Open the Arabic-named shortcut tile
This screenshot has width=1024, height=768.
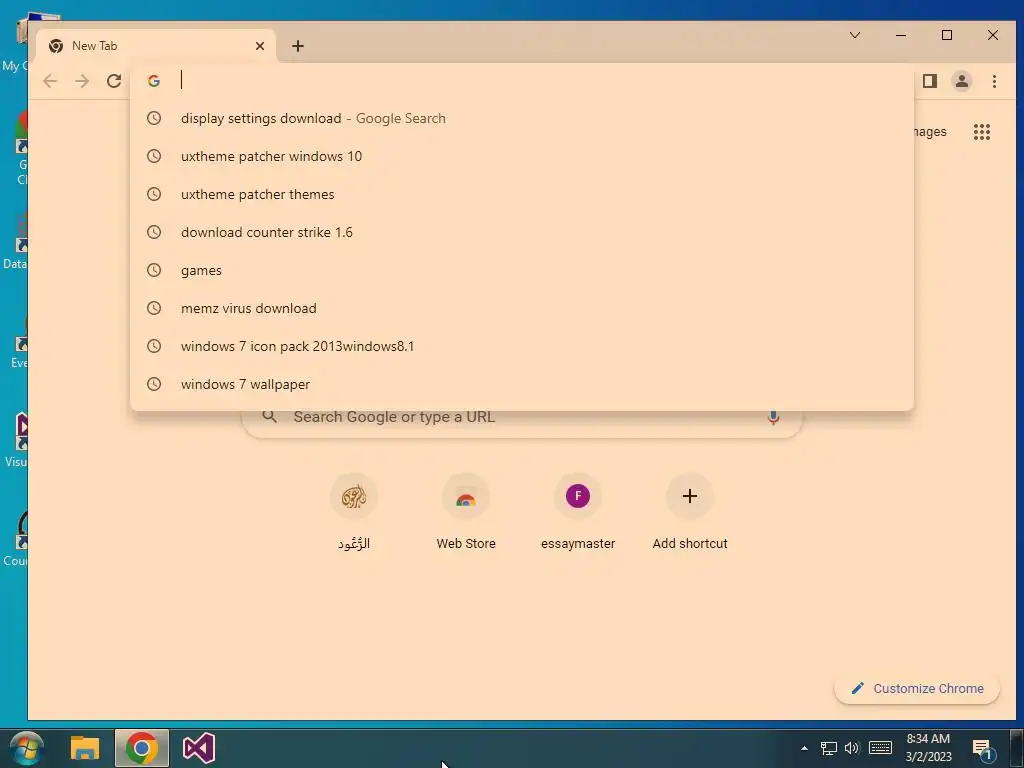pyautogui.click(x=354, y=513)
